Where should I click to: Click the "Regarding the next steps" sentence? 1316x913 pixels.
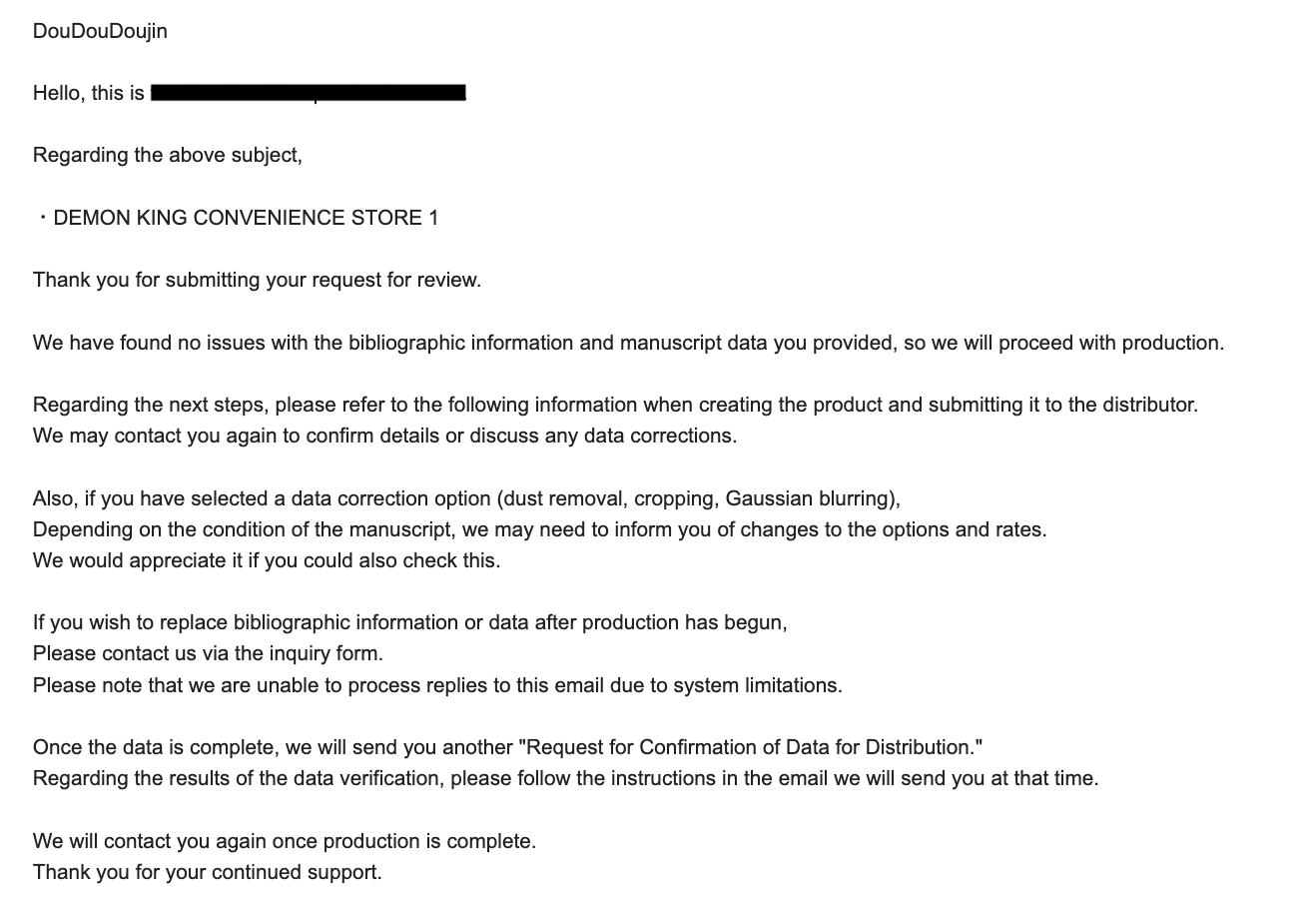[x=616, y=405]
